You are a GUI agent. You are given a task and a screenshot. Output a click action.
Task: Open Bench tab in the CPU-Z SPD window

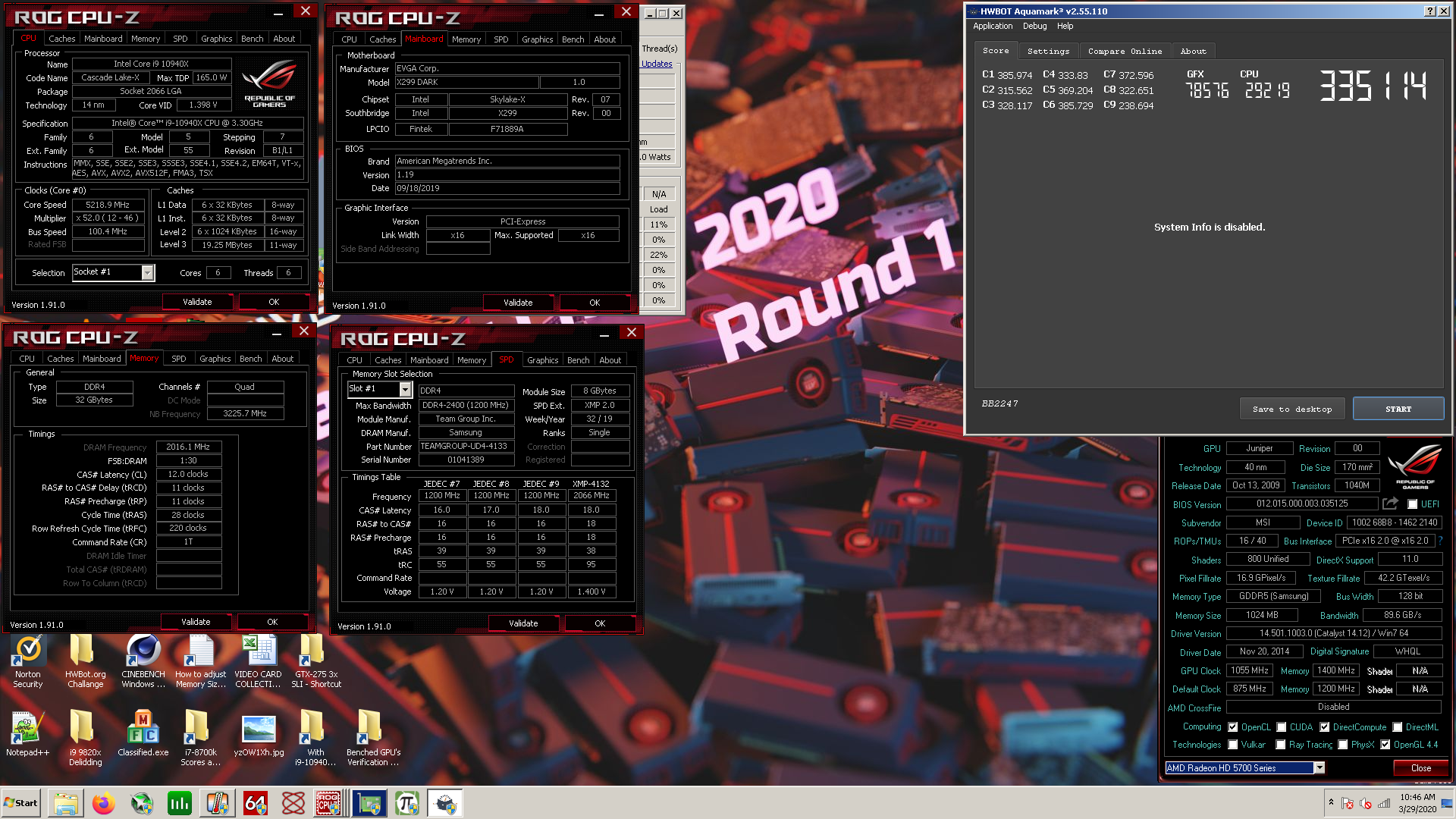(578, 360)
